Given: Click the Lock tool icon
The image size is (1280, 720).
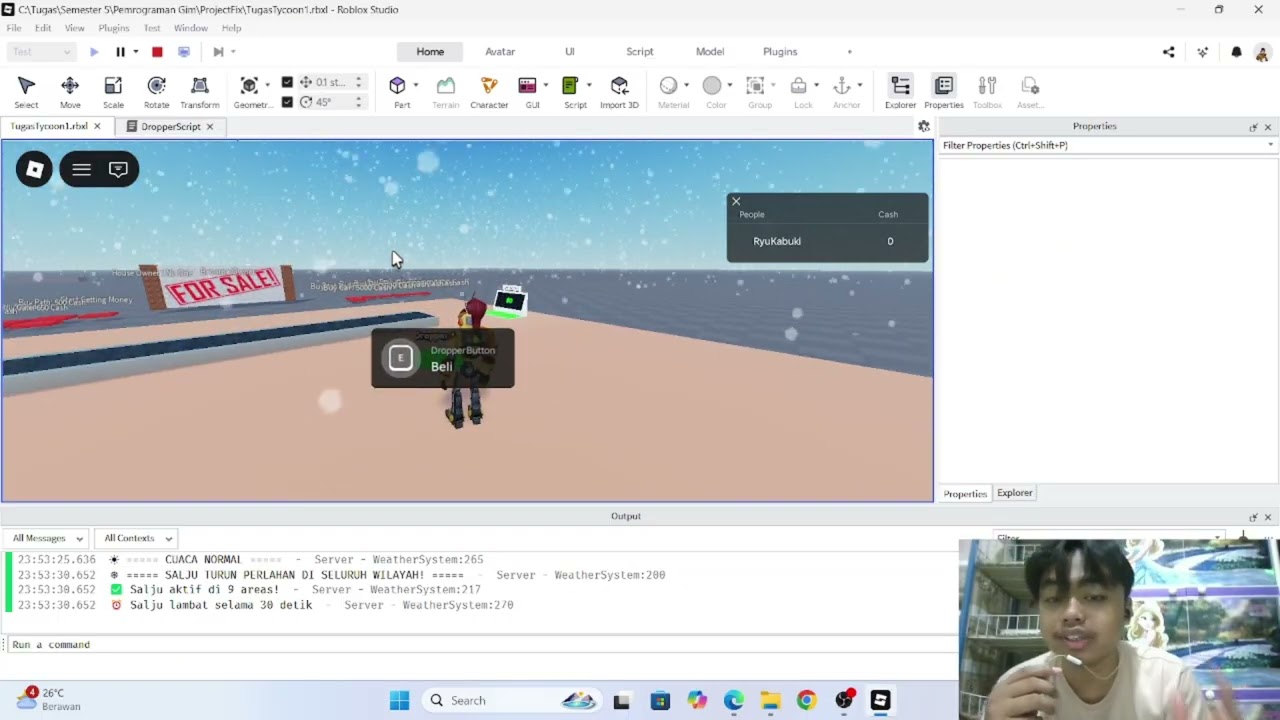Looking at the screenshot, I should pos(798,86).
